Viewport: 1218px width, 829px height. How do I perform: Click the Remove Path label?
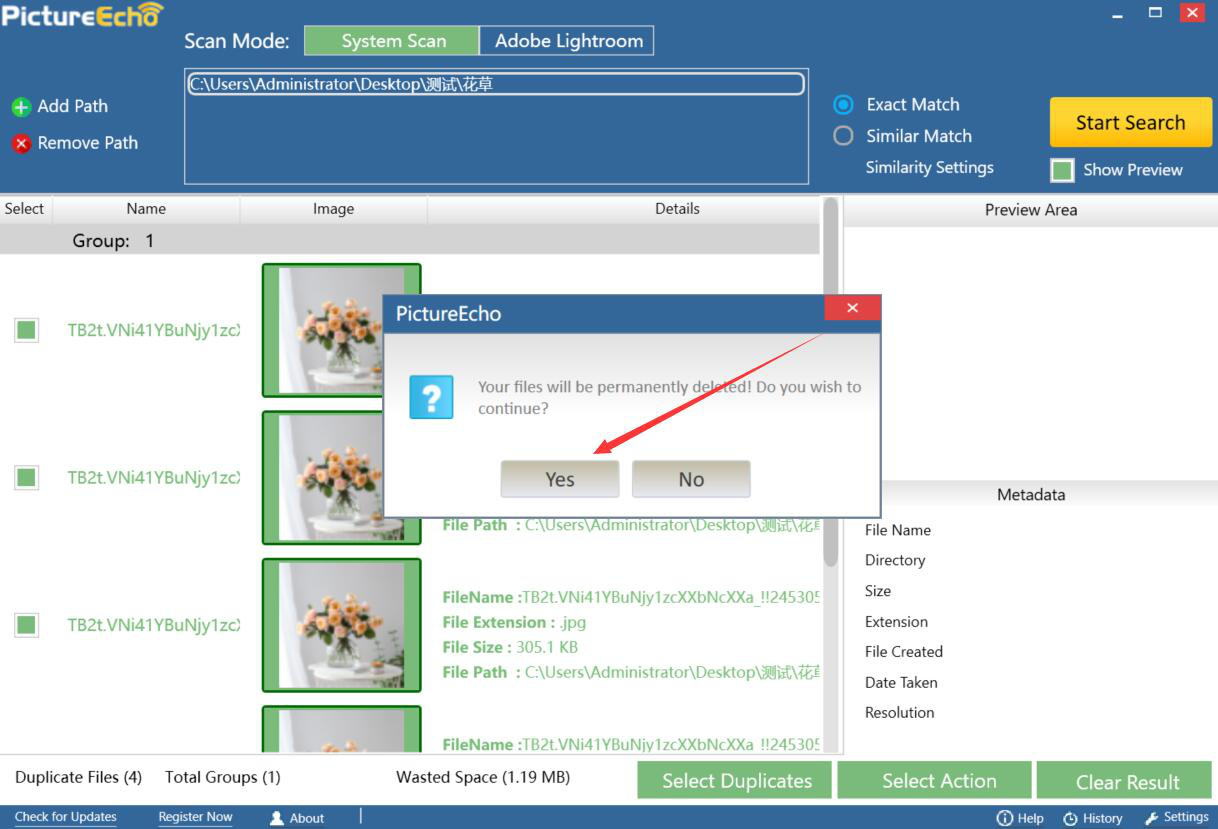point(87,143)
